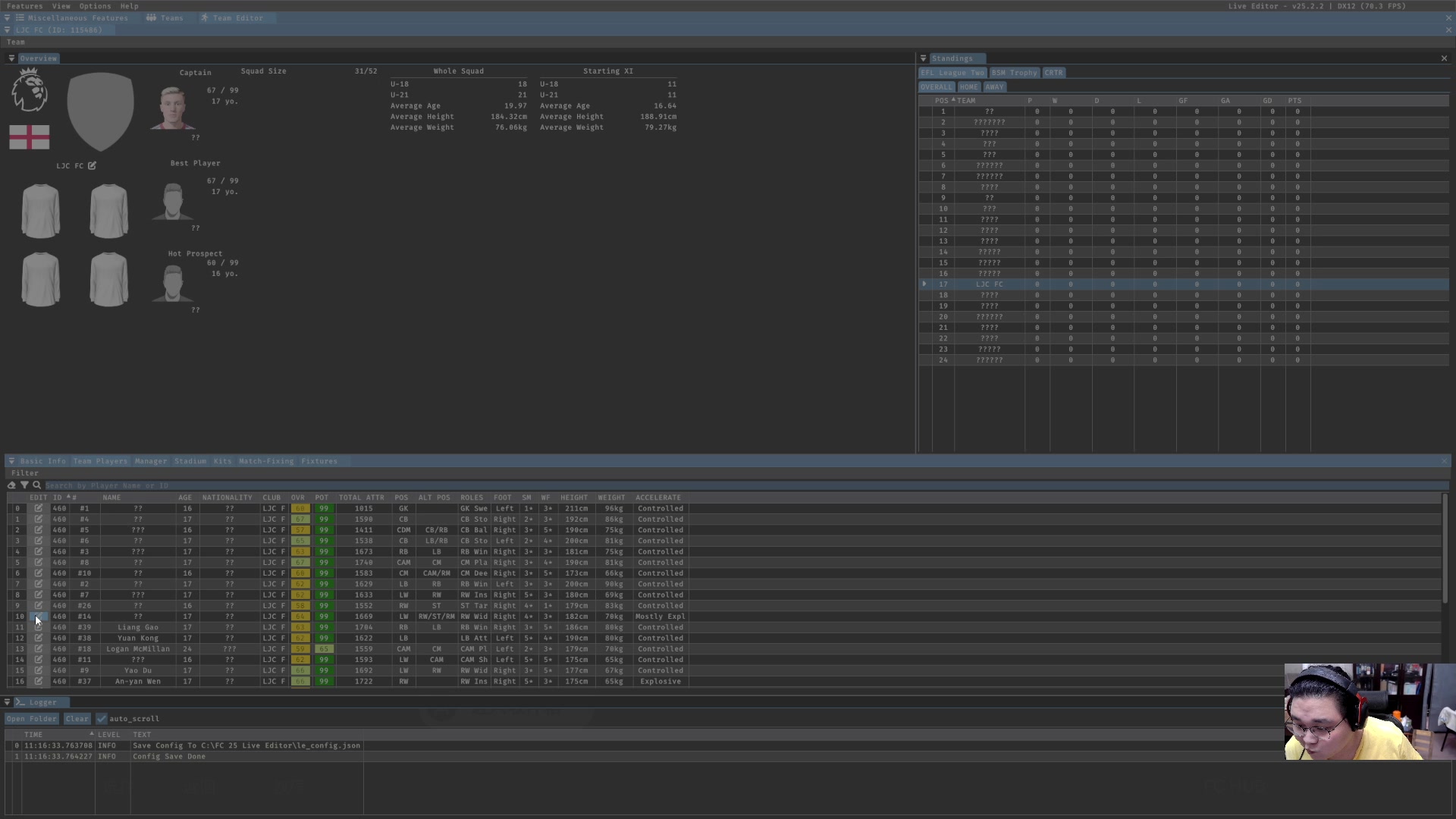Switch to the Kits tab
The height and width of the screenshot is (819, 1456).
(x=222, y=461)
